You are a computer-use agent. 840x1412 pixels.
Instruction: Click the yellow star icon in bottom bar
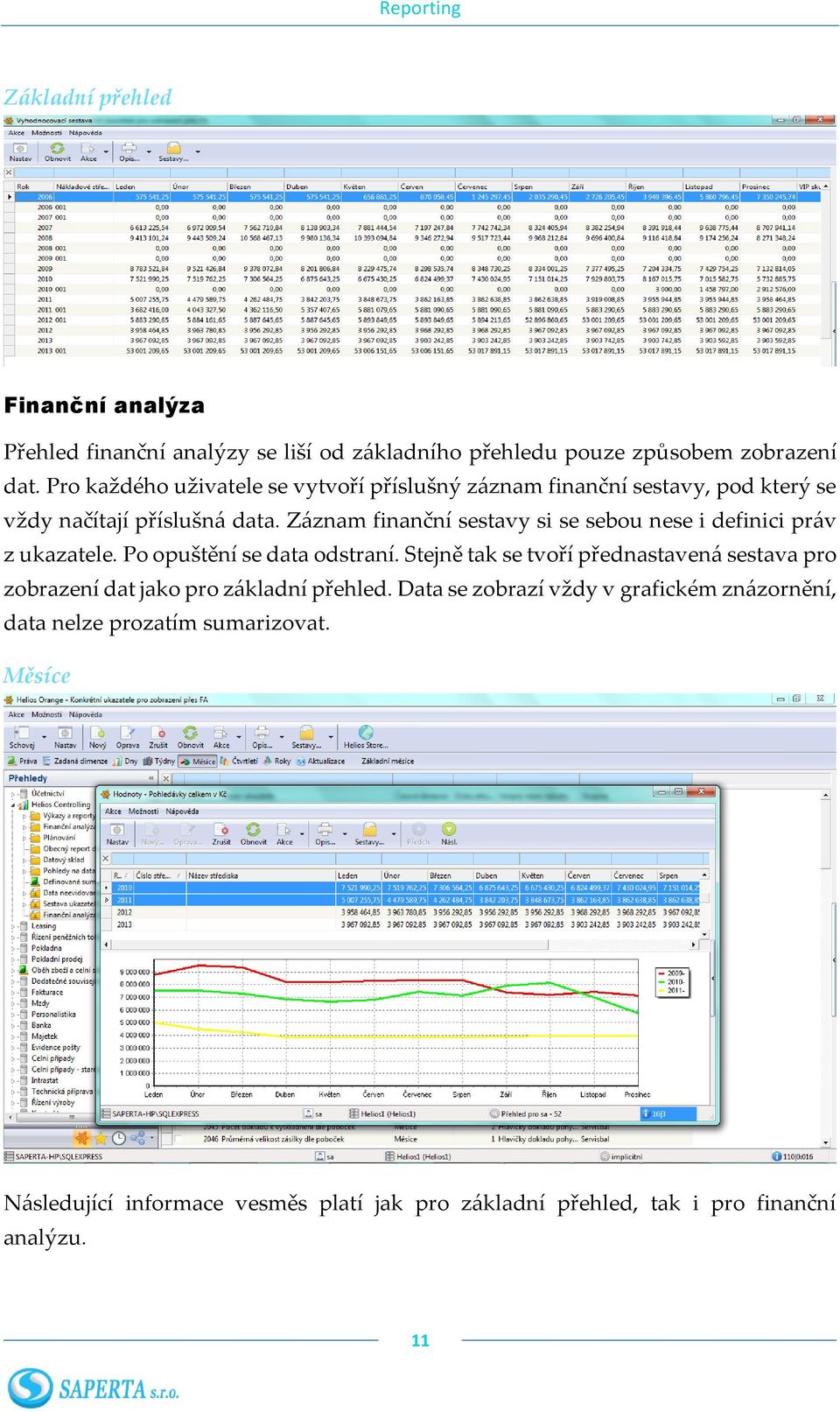(x=101, y=1138)
